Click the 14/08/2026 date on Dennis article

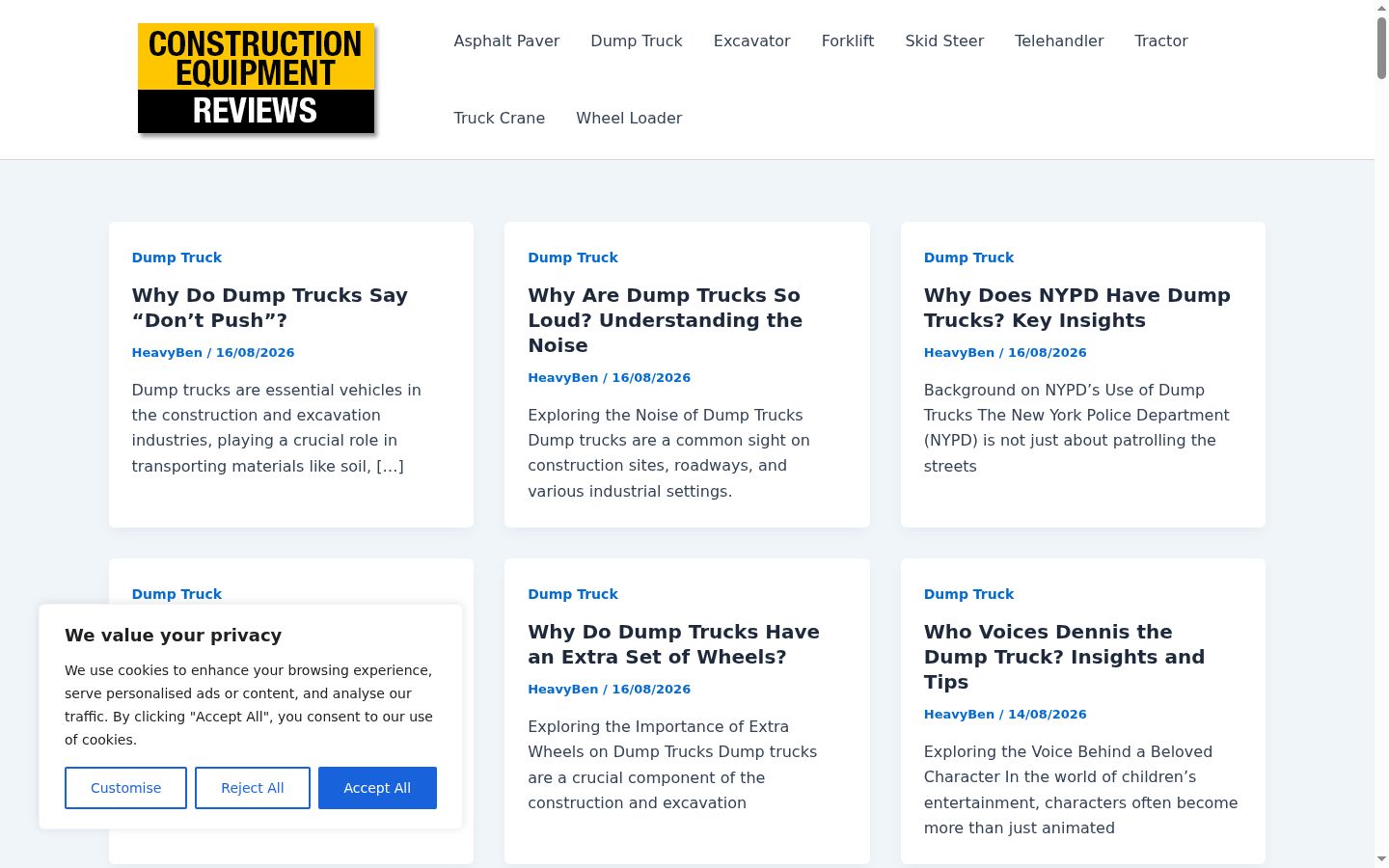point(1048,714)
